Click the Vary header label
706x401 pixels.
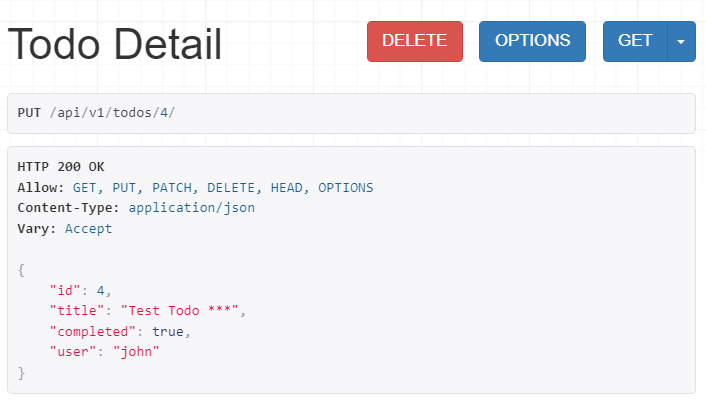(x=37, y=229)
